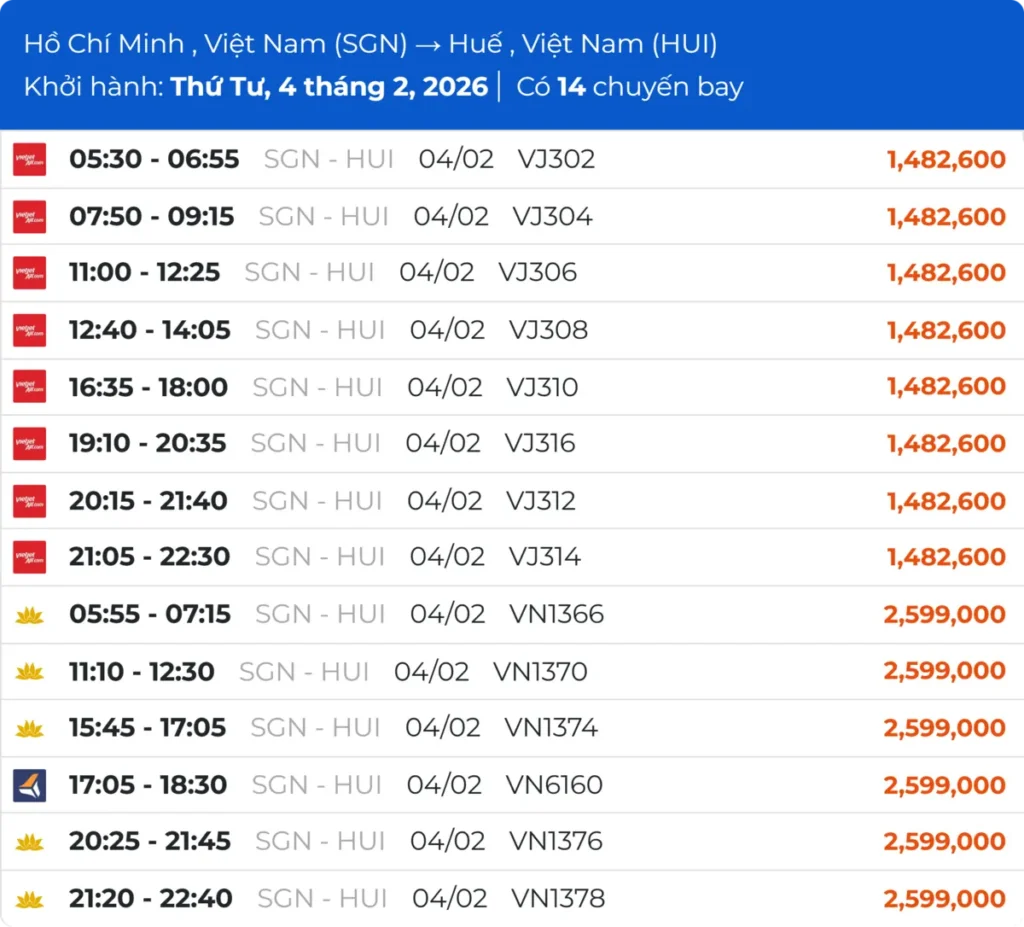1024x927 pixels.
Task: Select the 1,482,600 price for VJ304
Action: point(945,217)
